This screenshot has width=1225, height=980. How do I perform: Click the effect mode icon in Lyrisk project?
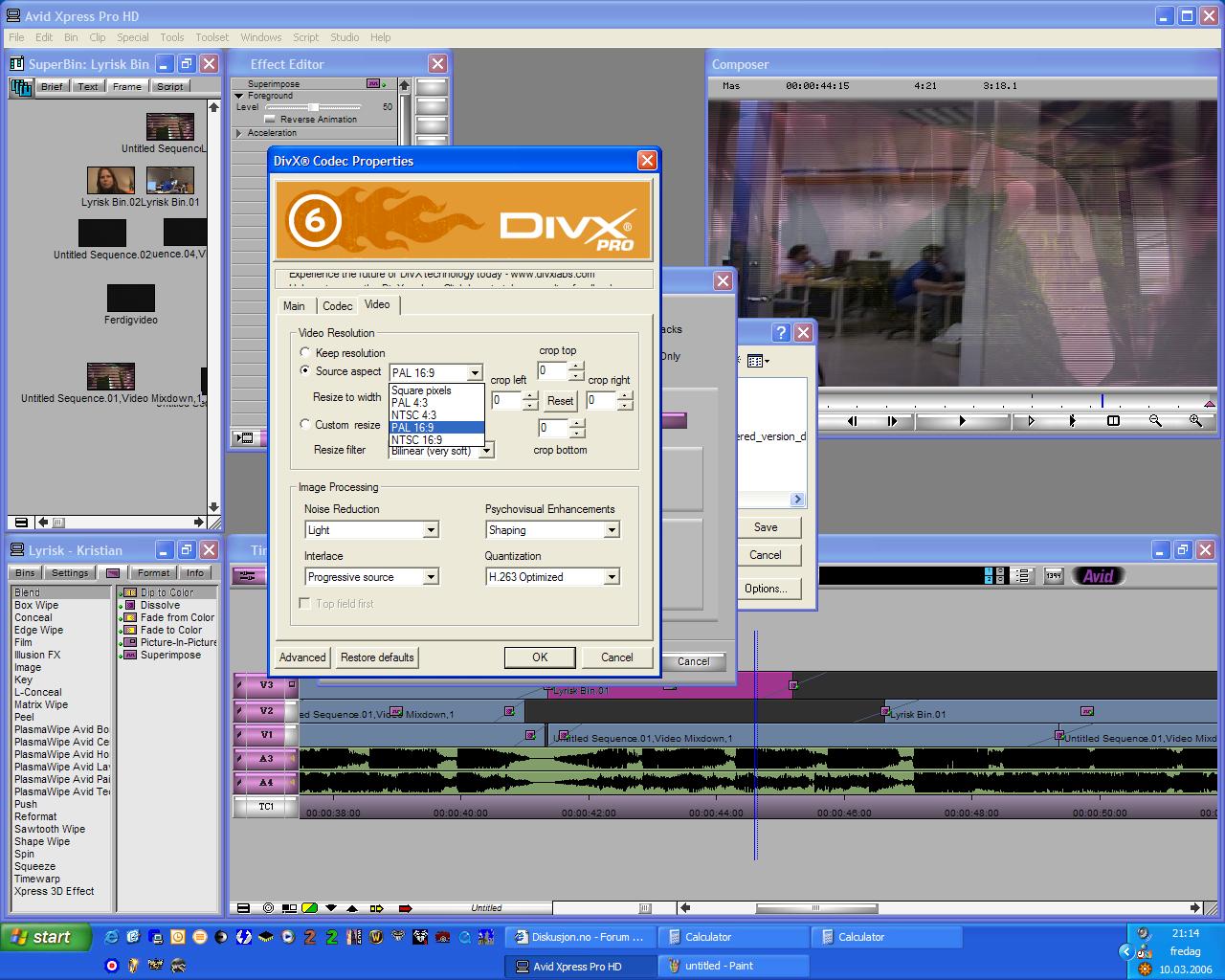[113, 573]
